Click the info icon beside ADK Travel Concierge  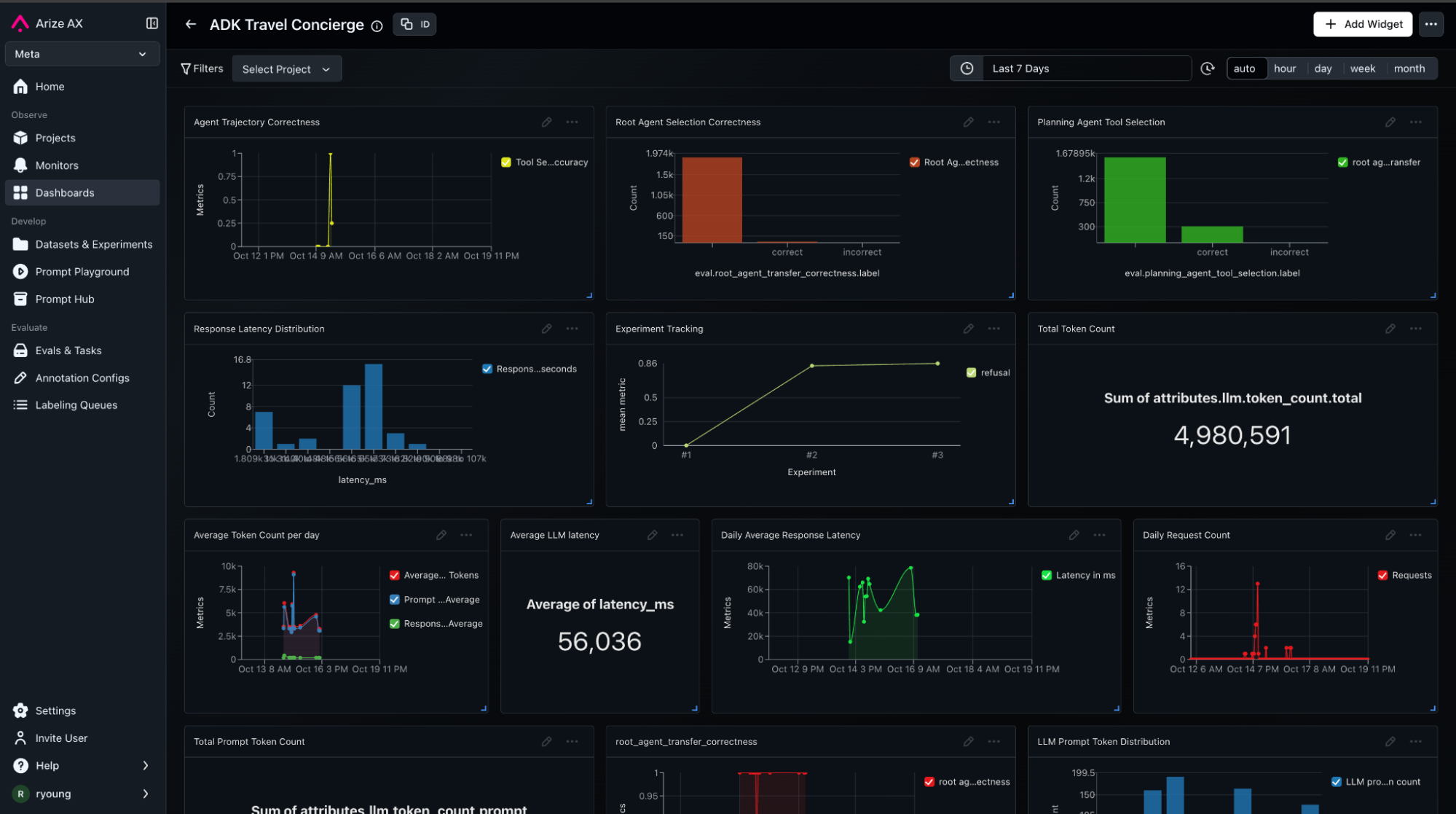(x=377, y=26)
